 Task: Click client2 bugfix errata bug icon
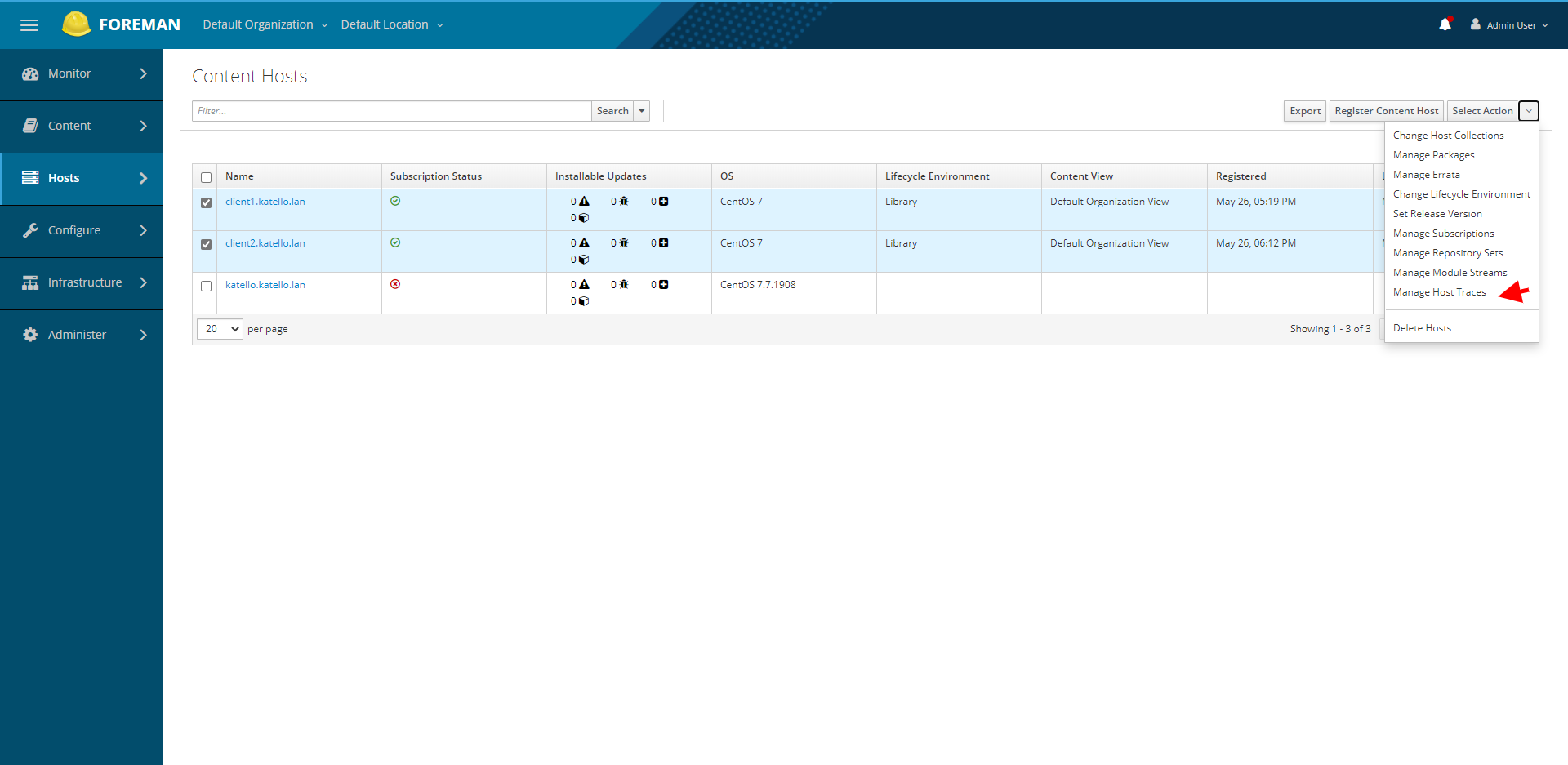(x=624, y=242)
